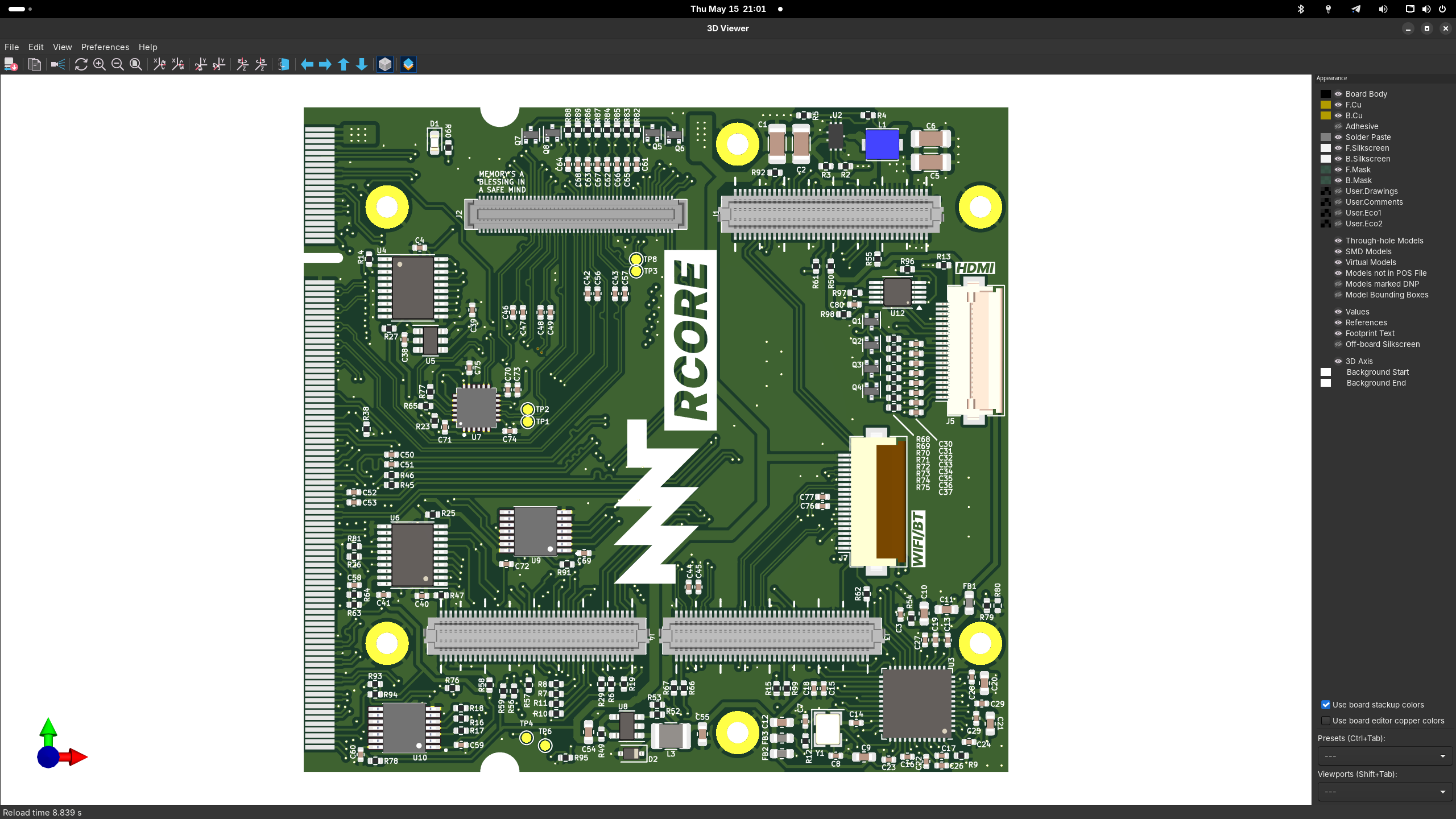Screen dimensions: 1456x819
Task: Open the View menu
Action: tap(63, 47)
